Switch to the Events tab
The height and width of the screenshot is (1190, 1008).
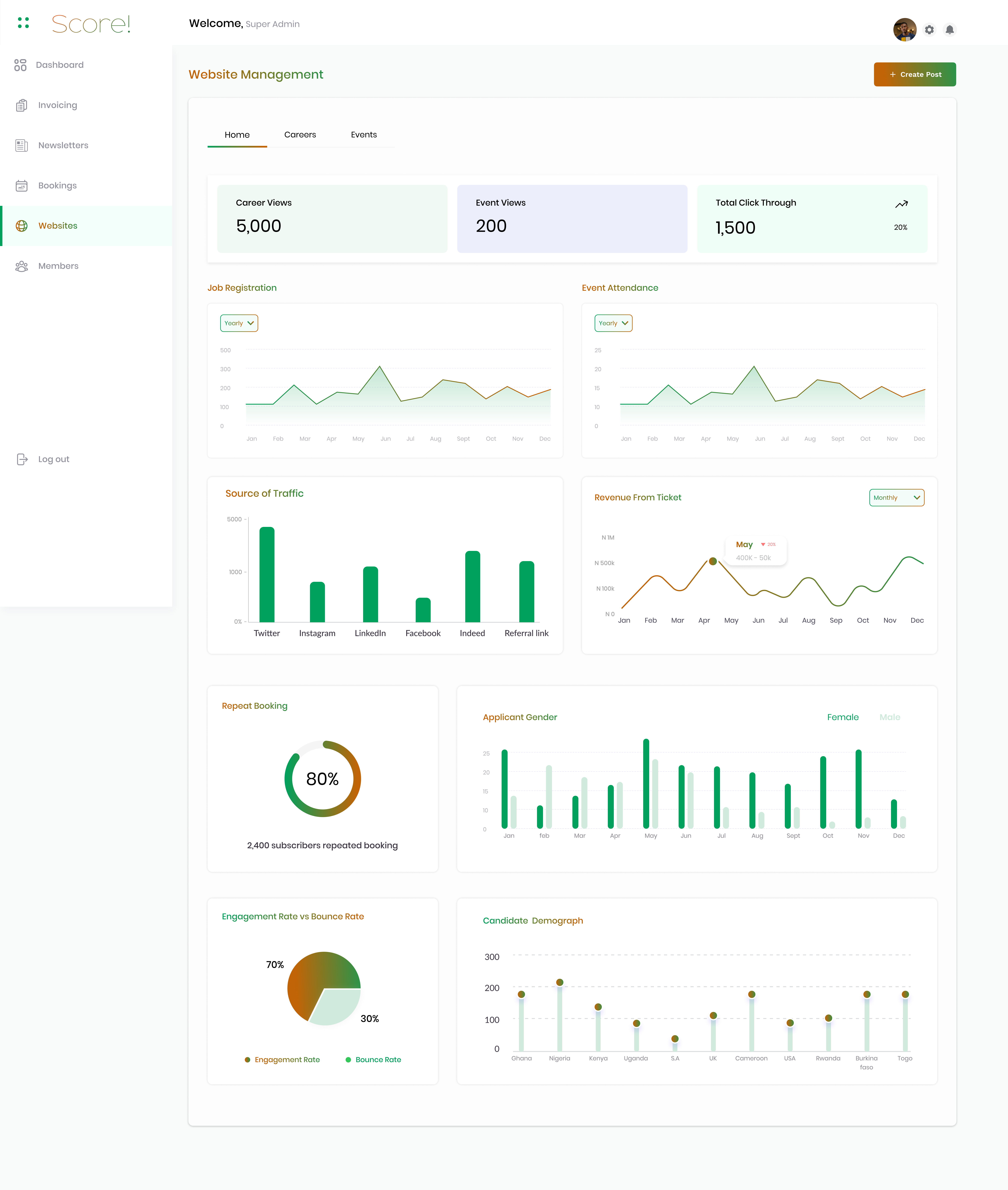click(364, 135)
